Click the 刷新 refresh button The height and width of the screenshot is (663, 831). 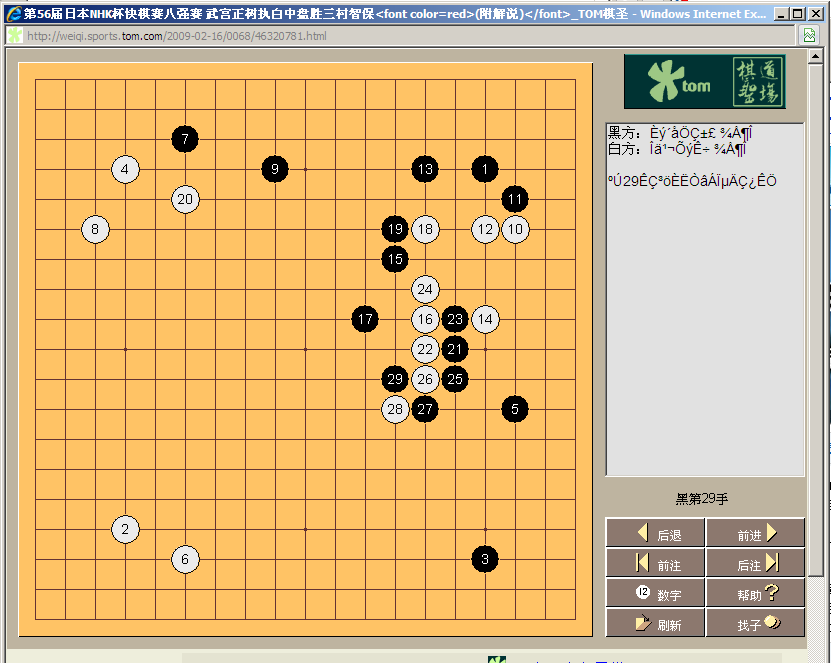pyautogui.click(x=655, y=623)
